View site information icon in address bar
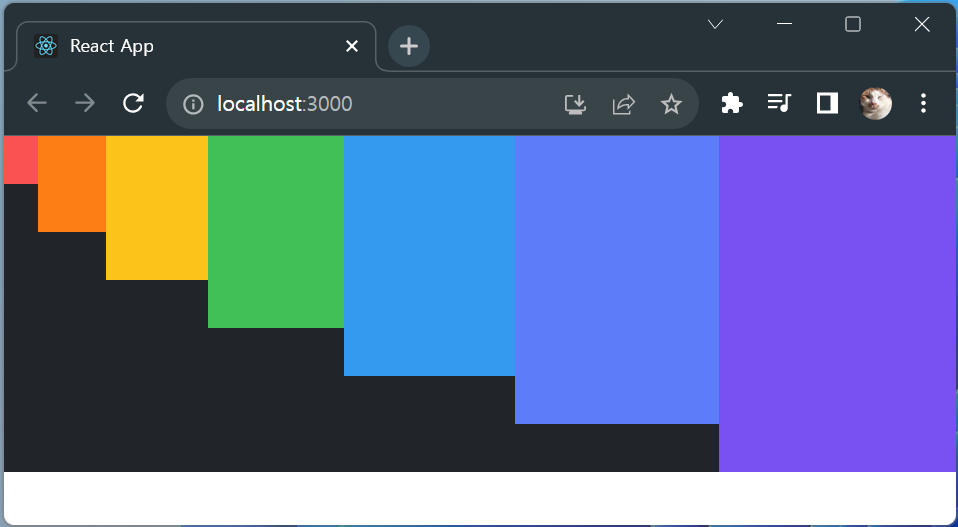This screenshot has width=958, height=527. point(193,104)
